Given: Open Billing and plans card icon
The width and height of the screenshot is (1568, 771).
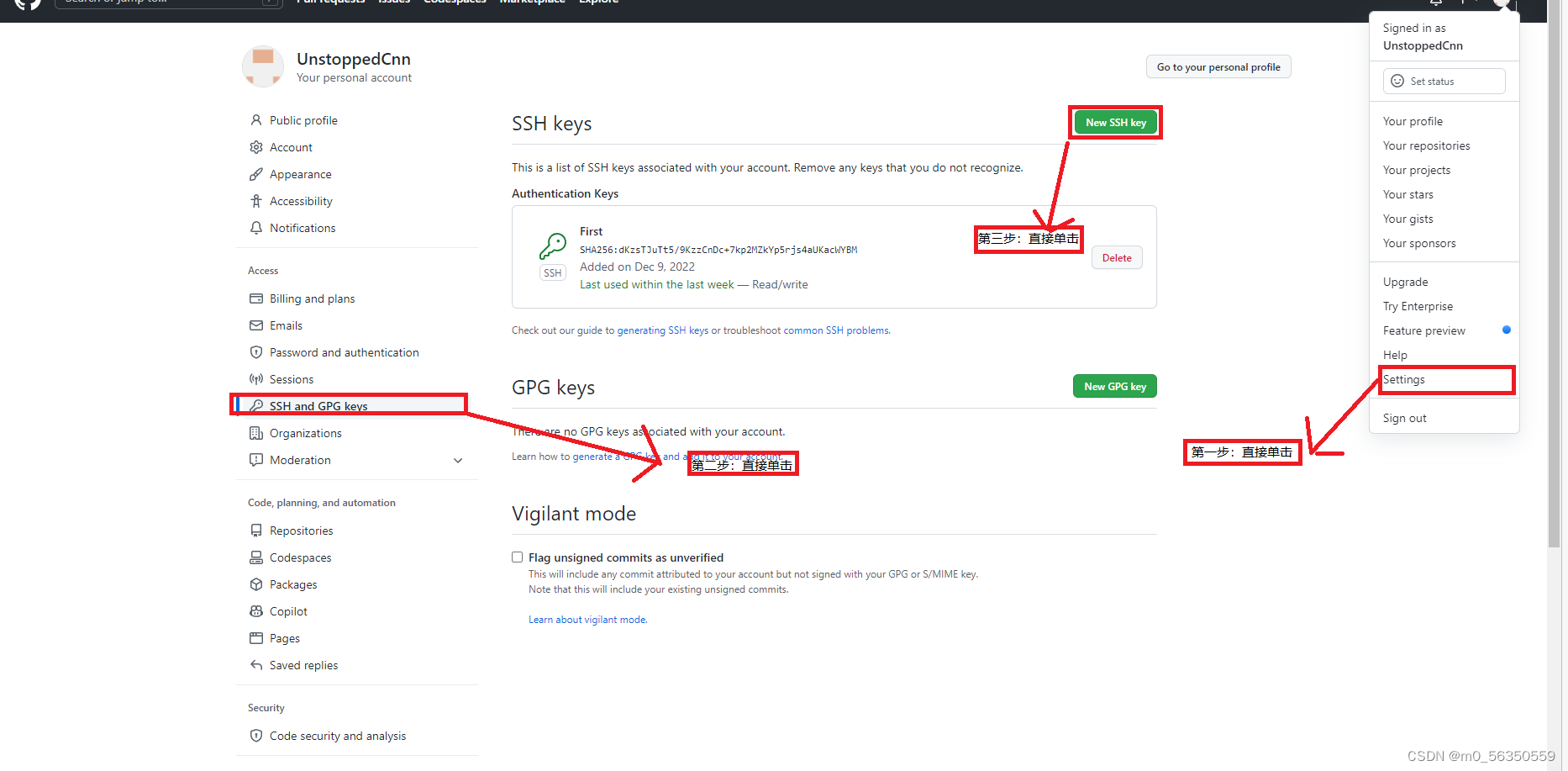Looking at the screenshot, I should (256, 298).
